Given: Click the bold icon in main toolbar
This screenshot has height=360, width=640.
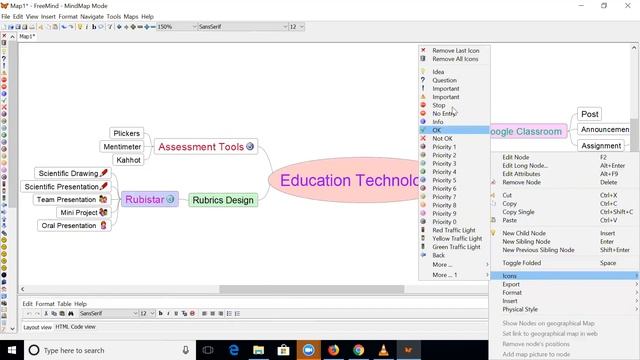Looking at the screenshot, I should coord(94,27).
